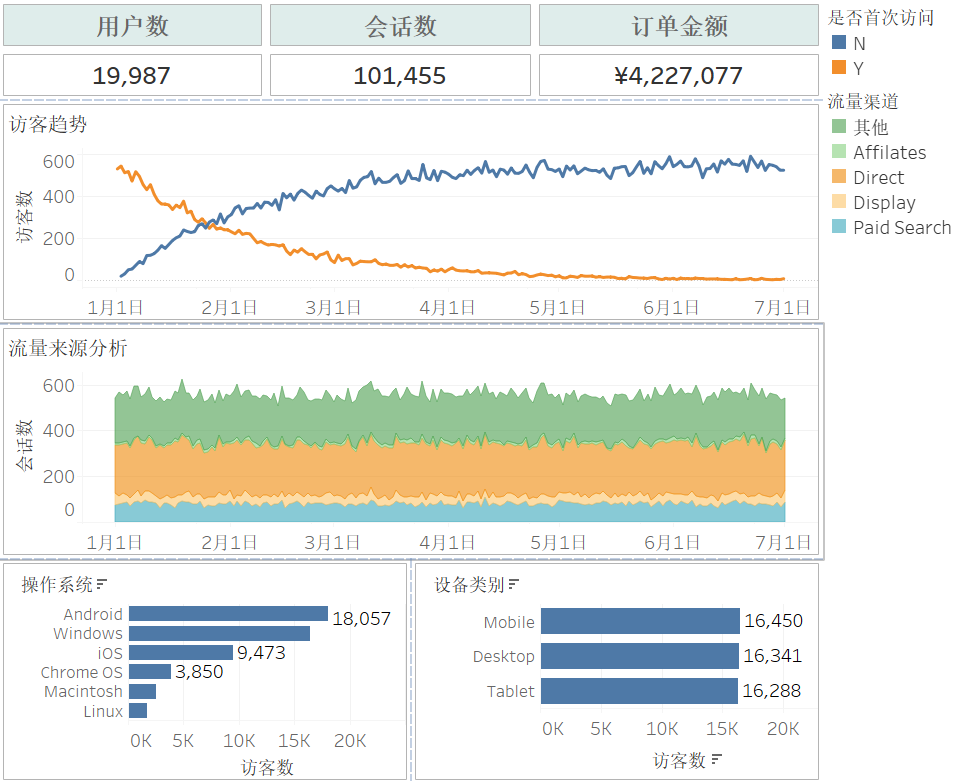Select the ¥4,227,077 order amount value
967x781 pixels.
tap(678, 75)
